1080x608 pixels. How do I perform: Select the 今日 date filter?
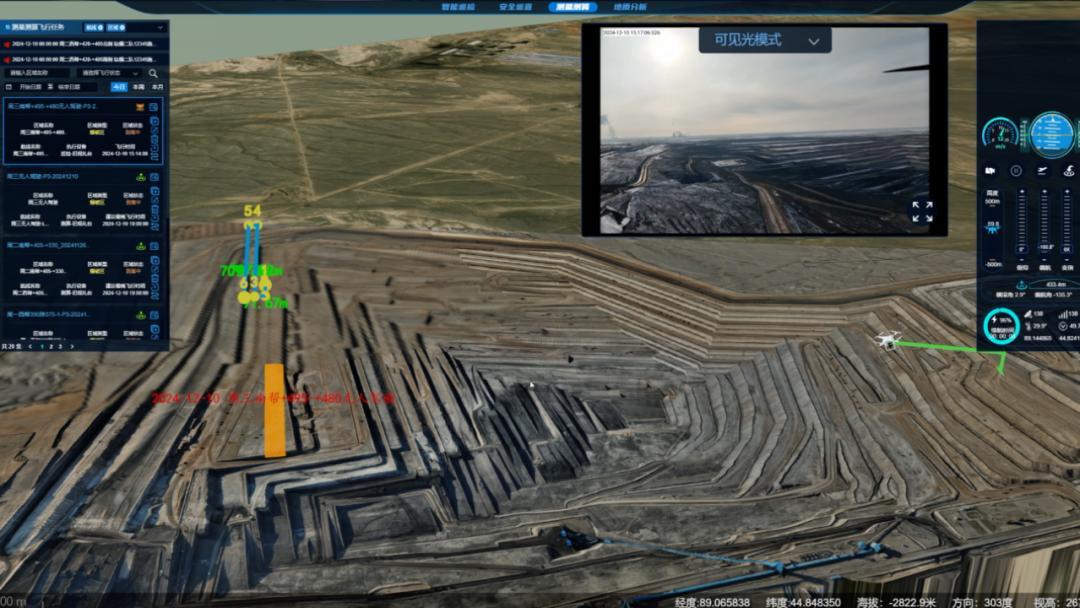tap(119, 87)
